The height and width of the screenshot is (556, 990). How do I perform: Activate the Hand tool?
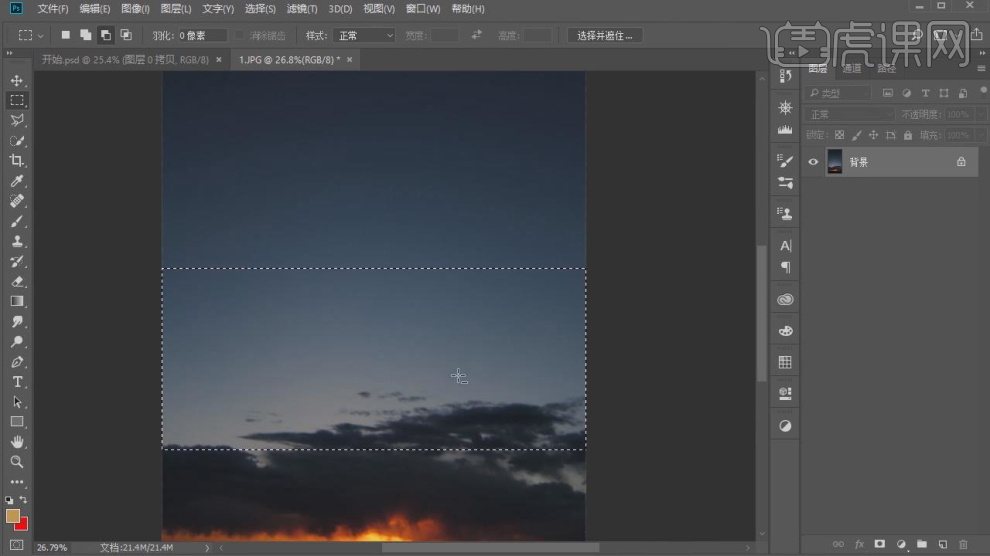(x=17, y=442)
